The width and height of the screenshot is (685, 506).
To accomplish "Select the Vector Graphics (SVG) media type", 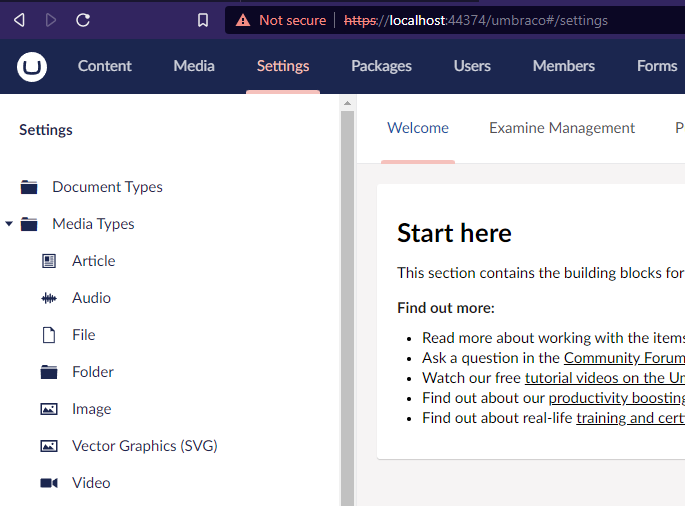I will (145, 446).
